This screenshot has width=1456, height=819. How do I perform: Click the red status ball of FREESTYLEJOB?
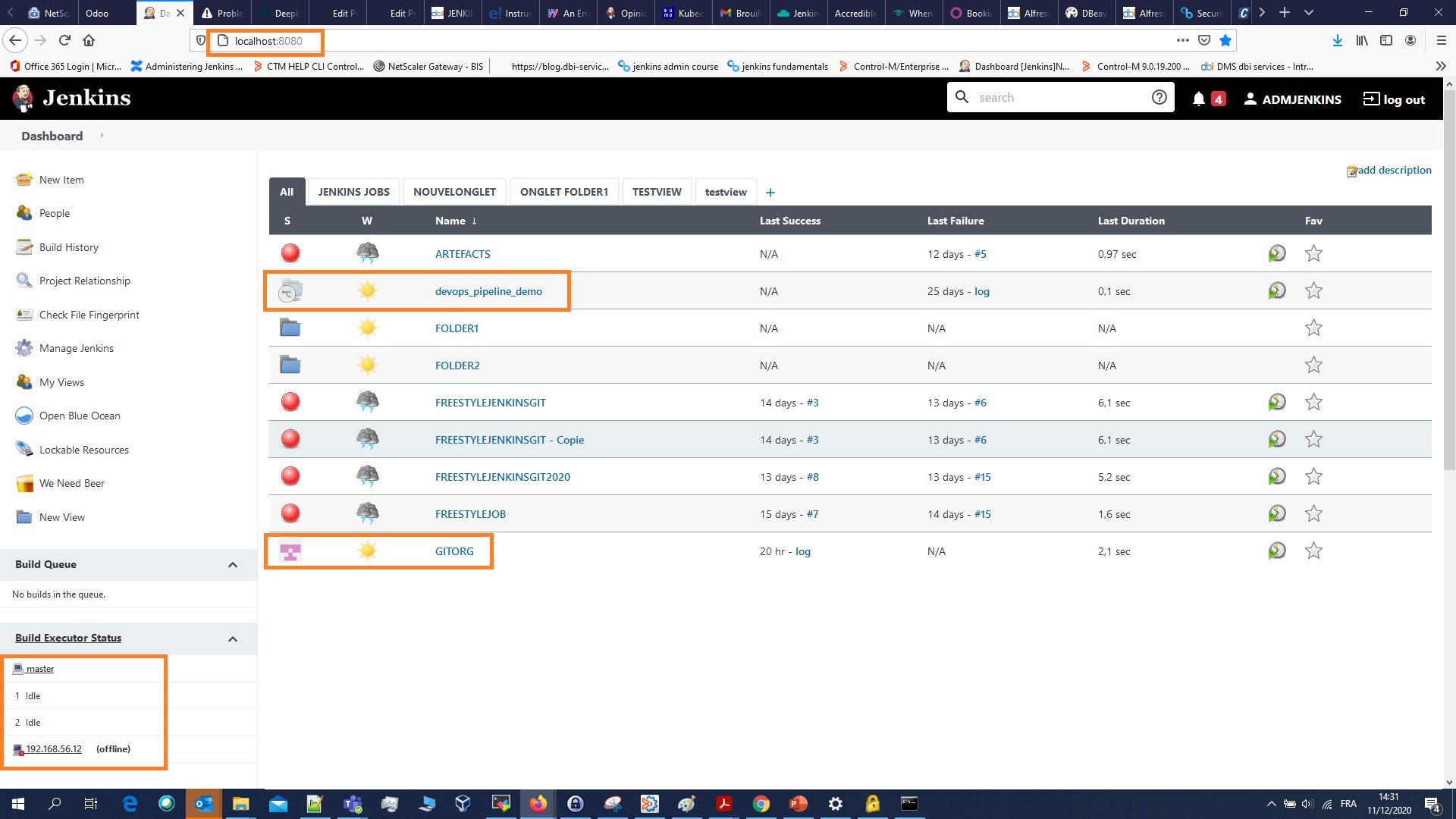click(290, 513)
